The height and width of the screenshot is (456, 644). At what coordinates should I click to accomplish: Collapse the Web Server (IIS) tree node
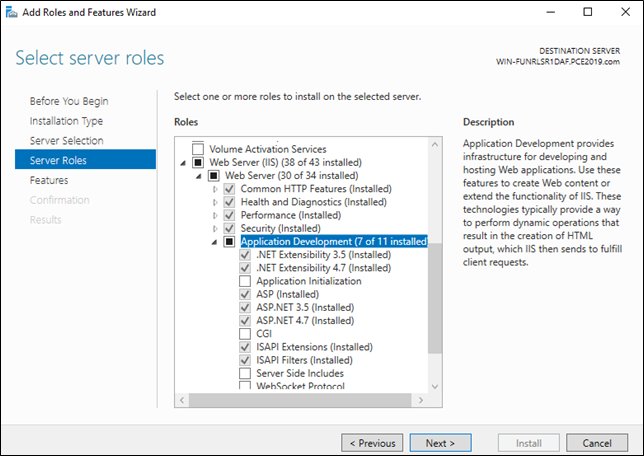tap(182, 162)
